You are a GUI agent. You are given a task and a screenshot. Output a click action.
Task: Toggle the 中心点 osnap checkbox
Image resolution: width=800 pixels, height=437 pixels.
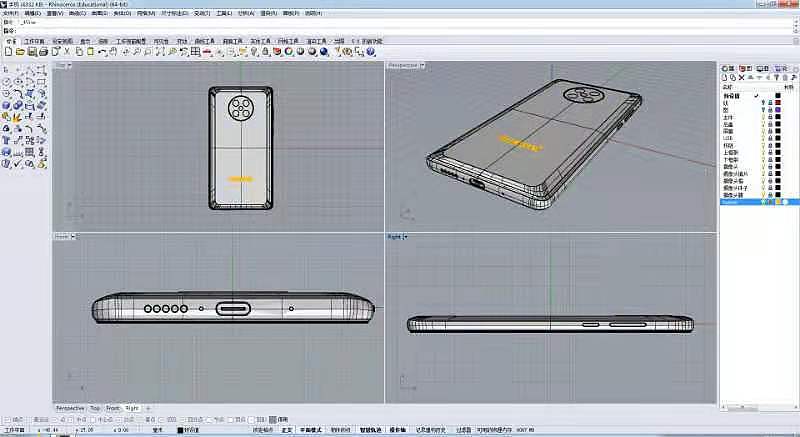[x=94, y=420]
